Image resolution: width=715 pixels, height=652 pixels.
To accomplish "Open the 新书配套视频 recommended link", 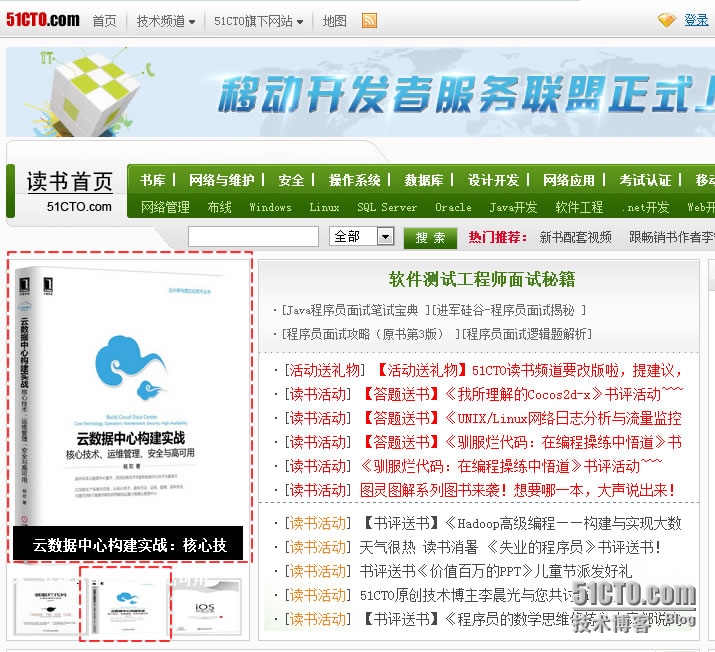I will (x=575, y=237).
